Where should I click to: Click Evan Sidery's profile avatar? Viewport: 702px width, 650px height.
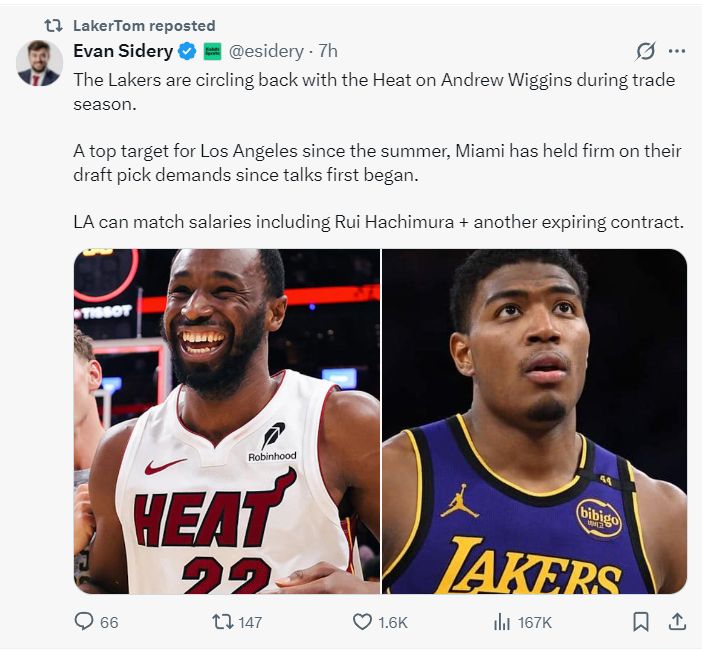click(39, 63)
